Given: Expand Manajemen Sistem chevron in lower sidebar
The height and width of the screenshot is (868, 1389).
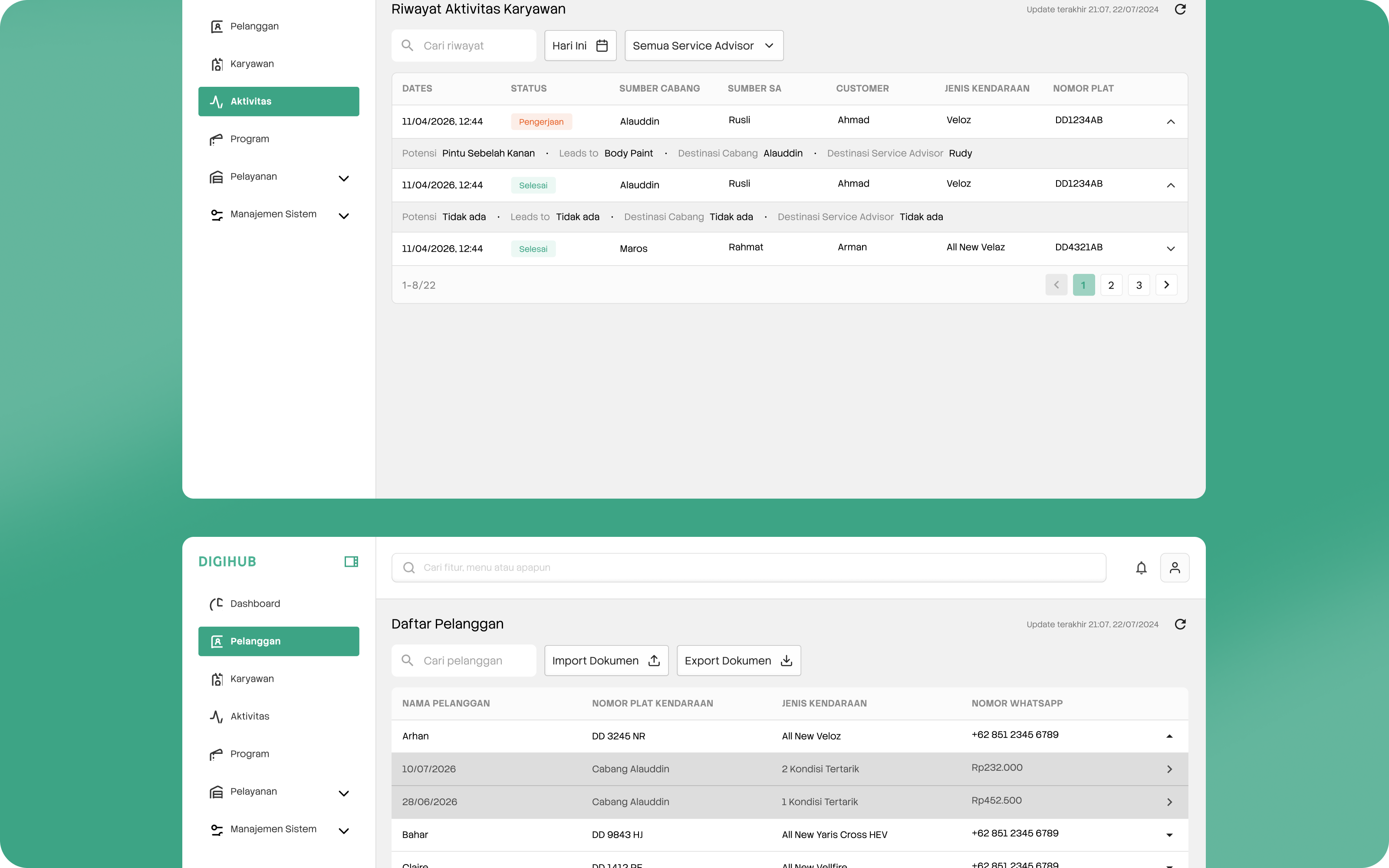Looking at the screenshot, I should (344, 831).
